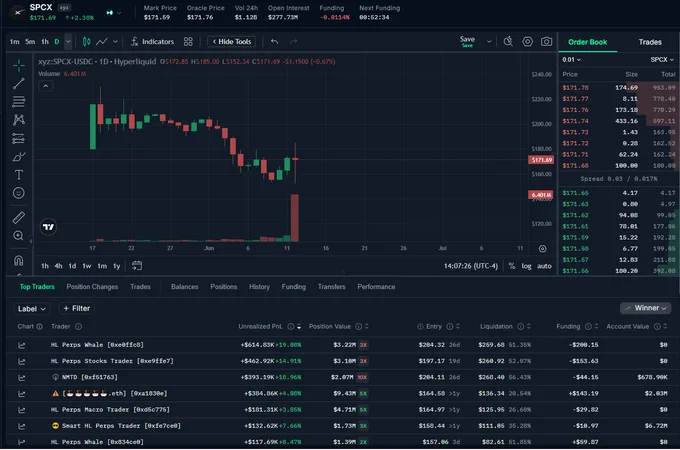Open the quick search icon

[x=508, y=42]
